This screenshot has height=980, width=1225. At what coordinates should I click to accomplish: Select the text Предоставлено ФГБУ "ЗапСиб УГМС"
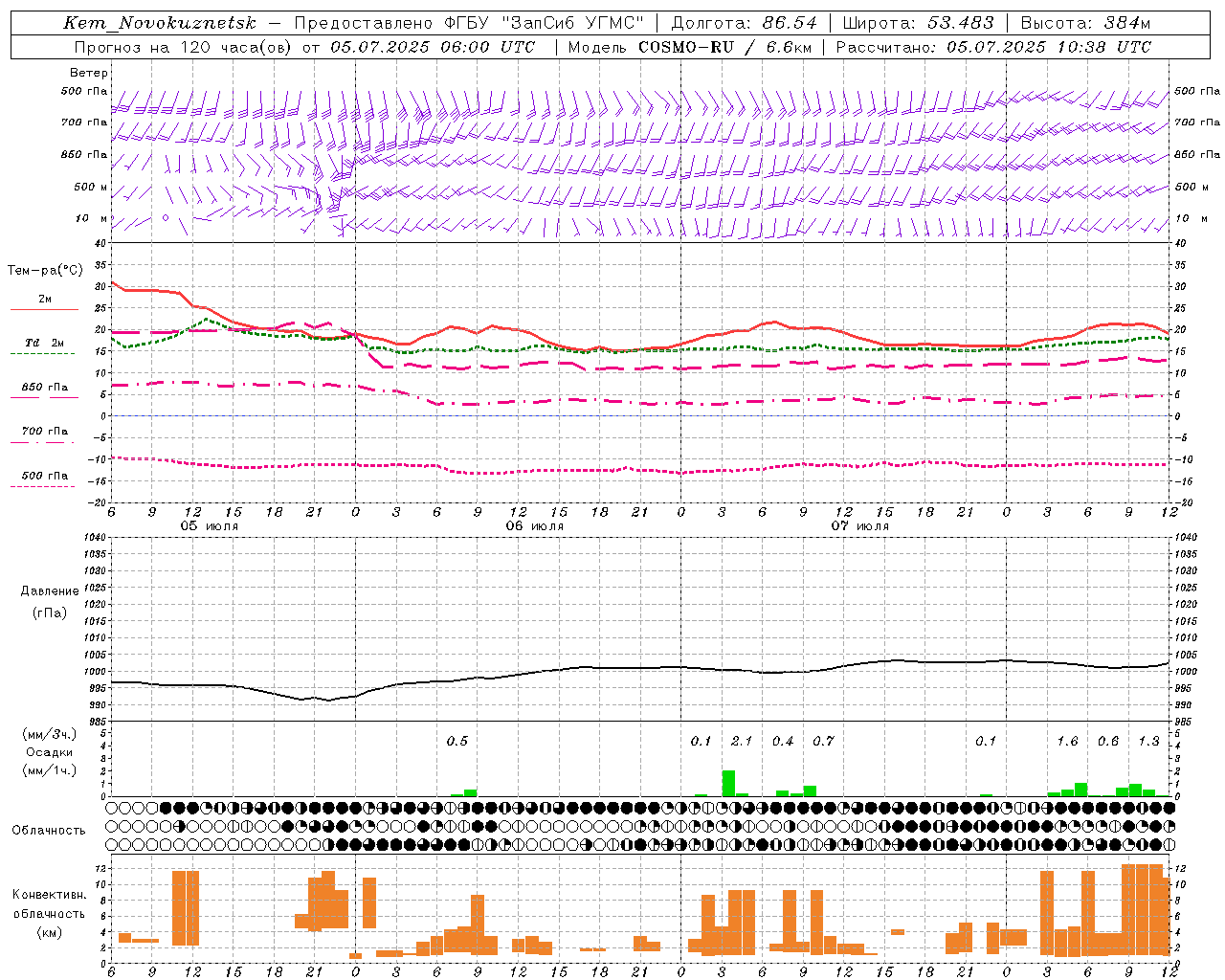point(469,23)
